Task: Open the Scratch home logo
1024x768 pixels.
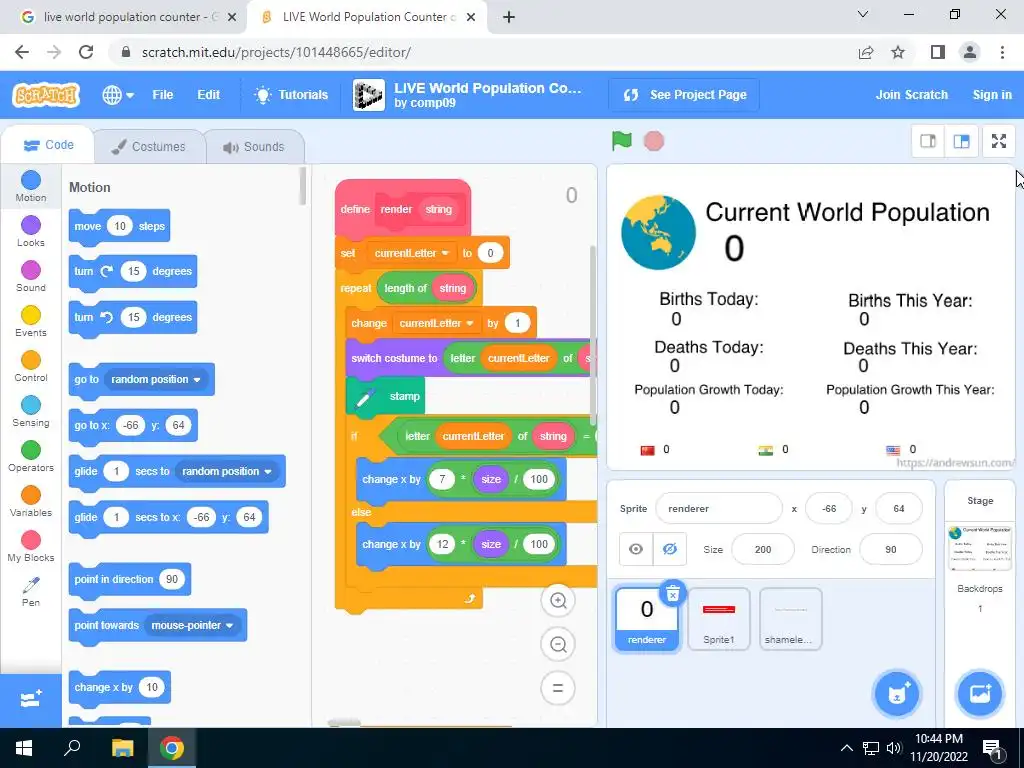Action: coord(46,95)
